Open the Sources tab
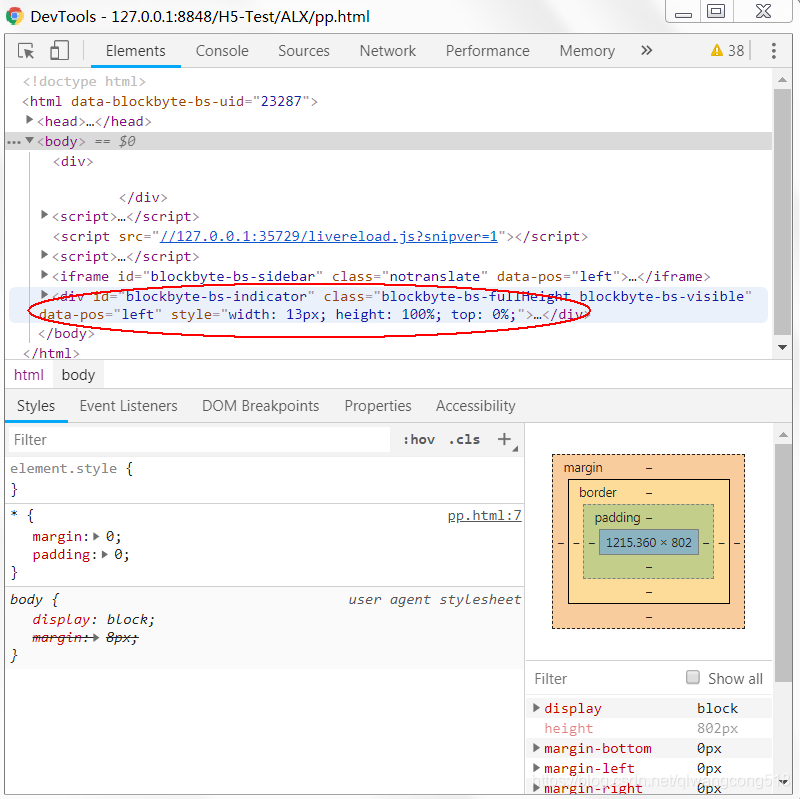800x799 pixels. click(x=304, y=51)
